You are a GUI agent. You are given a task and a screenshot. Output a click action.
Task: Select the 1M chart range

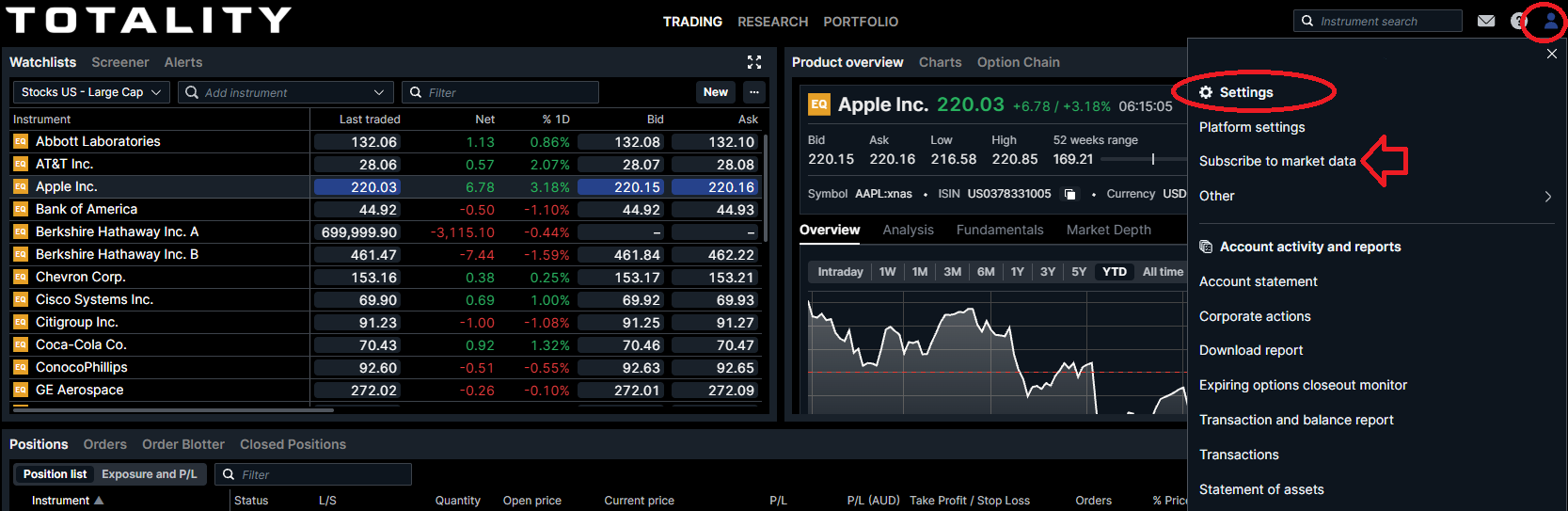pos(920,272)
